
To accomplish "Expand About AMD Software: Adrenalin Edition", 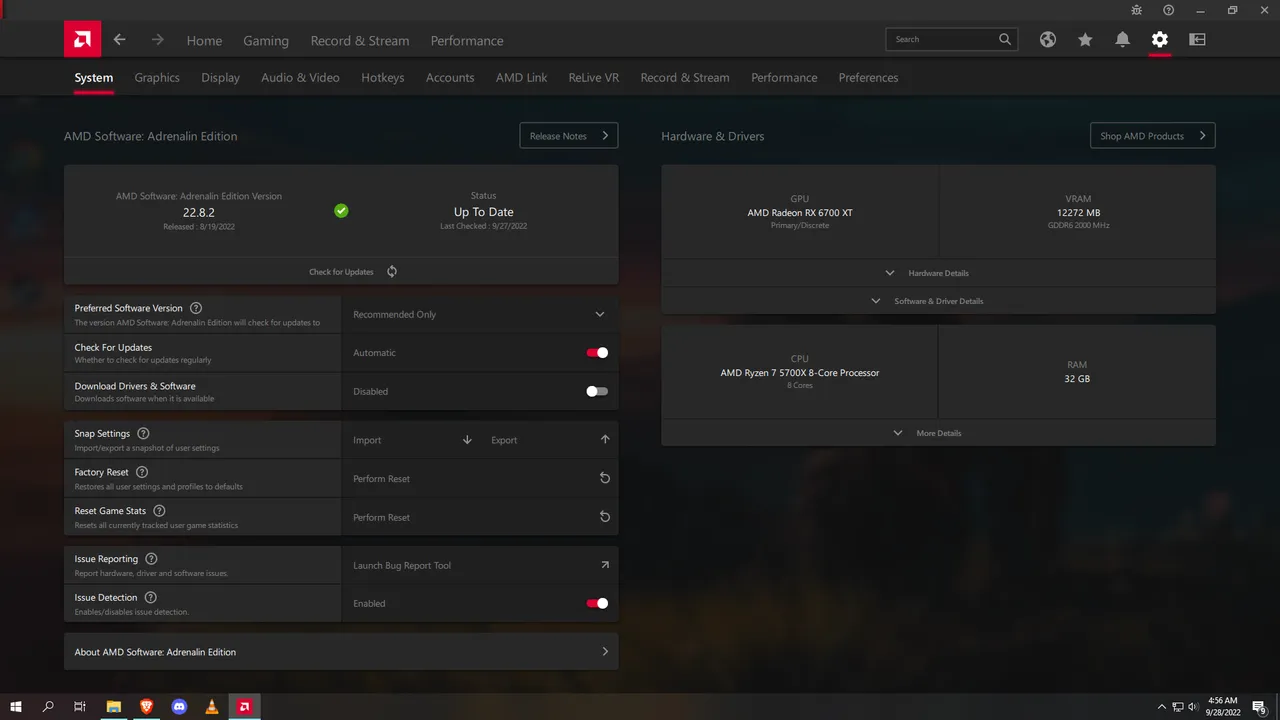I will 341,652.
